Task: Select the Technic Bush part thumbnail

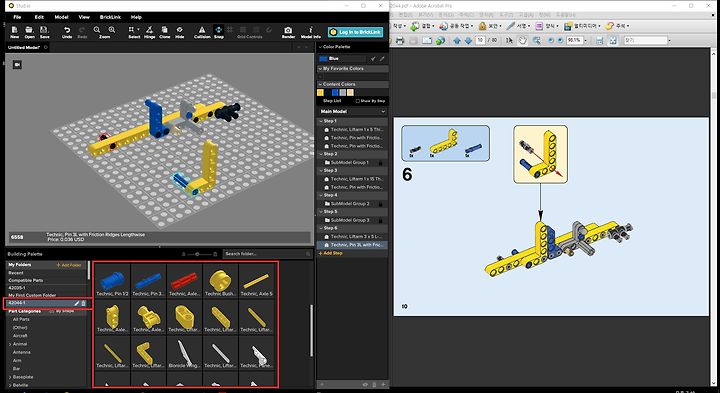Action: coord(220,281)
